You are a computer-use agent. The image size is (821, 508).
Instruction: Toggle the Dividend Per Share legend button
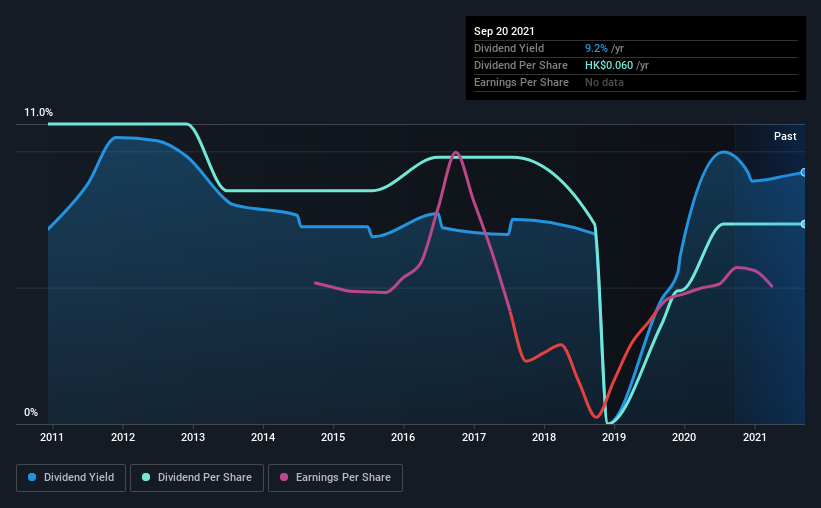[197, 478]
